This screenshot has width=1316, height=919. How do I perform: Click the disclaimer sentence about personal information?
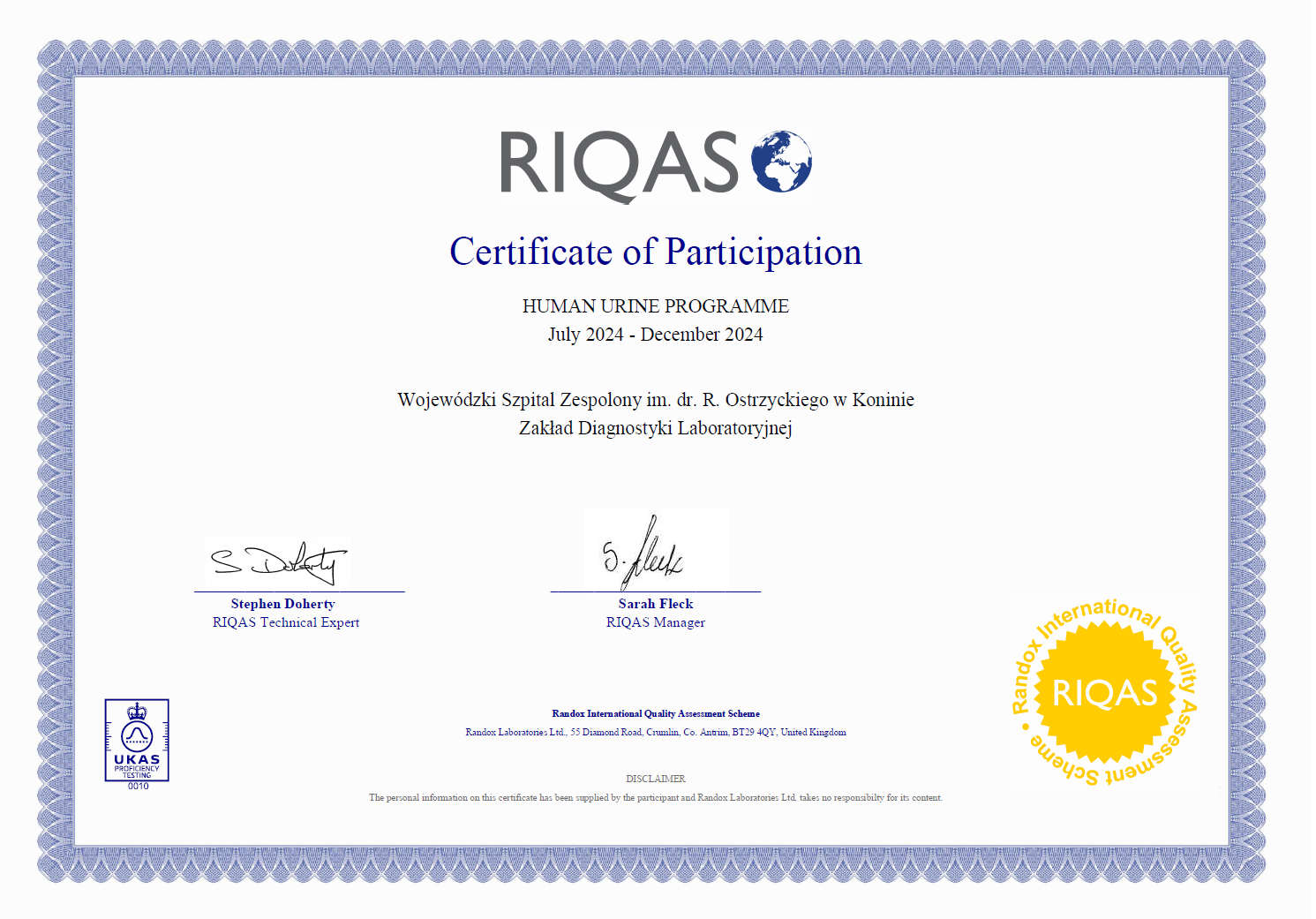[x=656, y=797]
